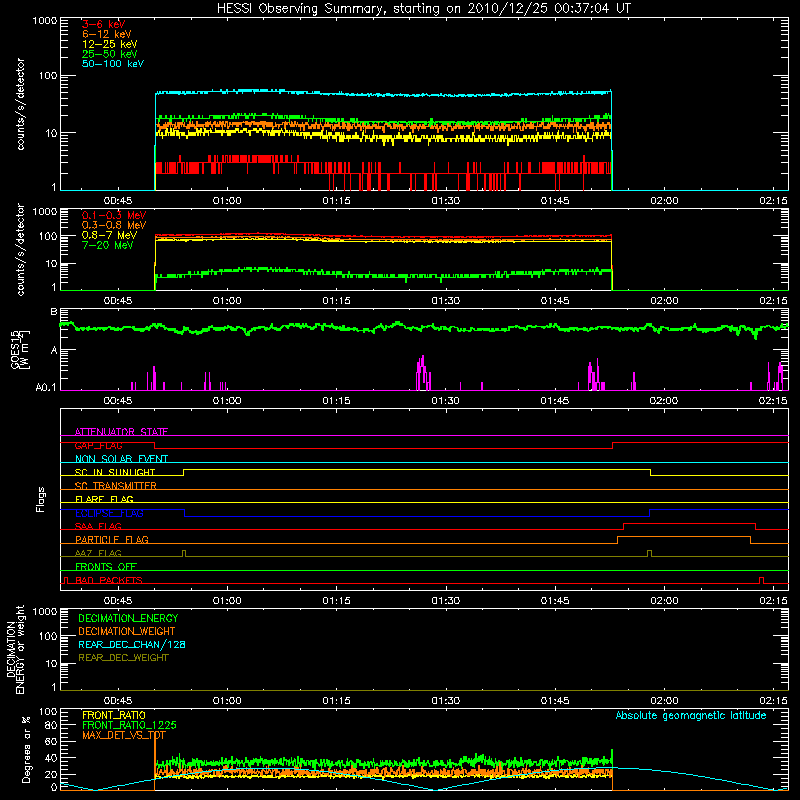Select the SAA_FLAG label
Viewport: 800px width, 800px height.
[98, 526]
